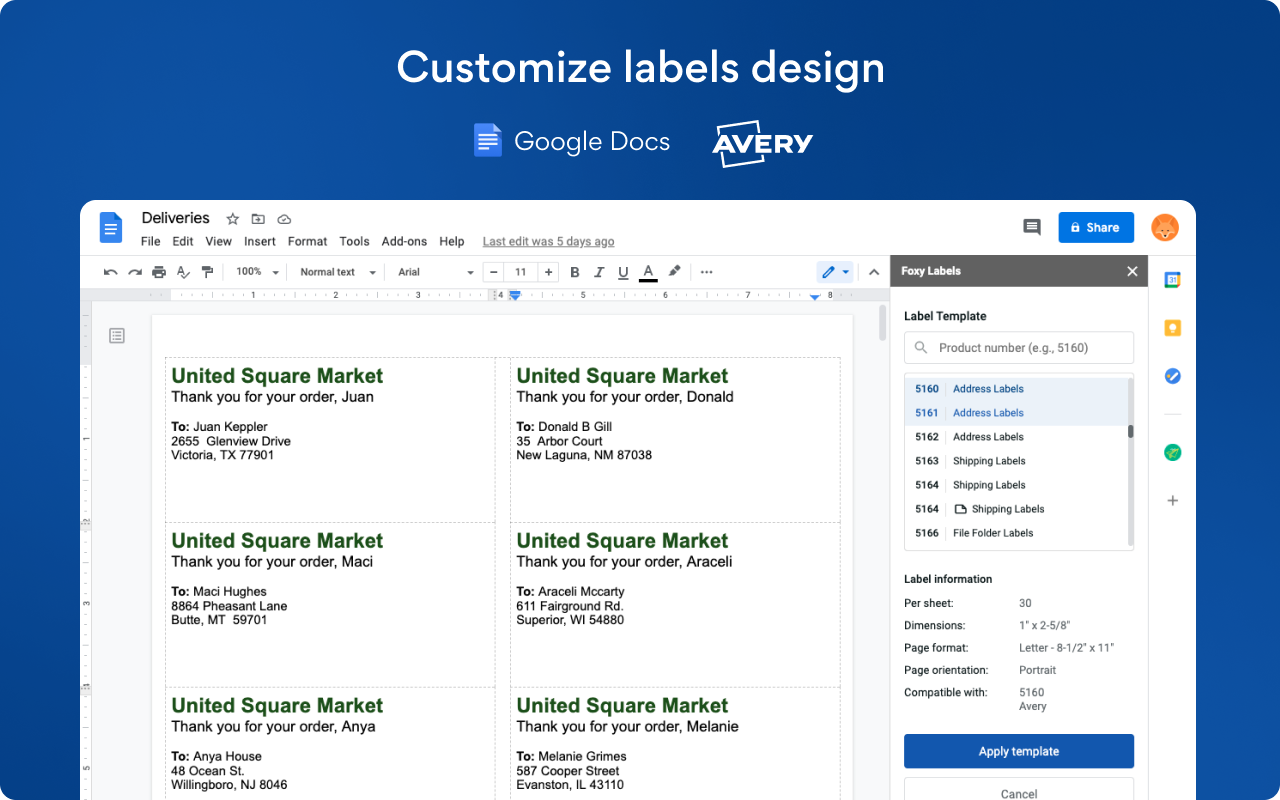
Task: Open the fox account avatar
Action: [x=1165, y=227]
